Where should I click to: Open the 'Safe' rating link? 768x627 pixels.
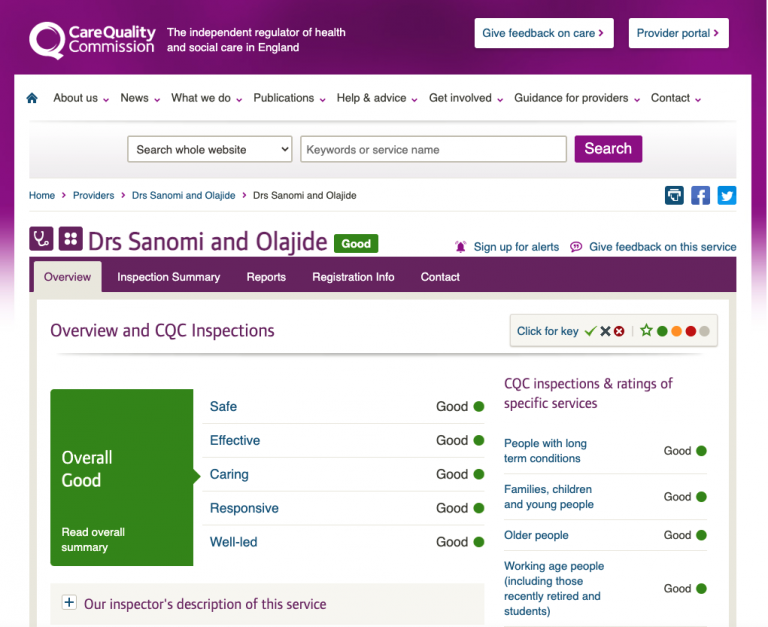click(223, 406)
